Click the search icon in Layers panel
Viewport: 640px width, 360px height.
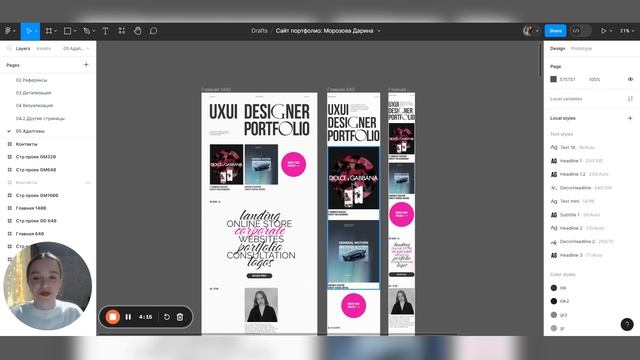pos(9,49)
